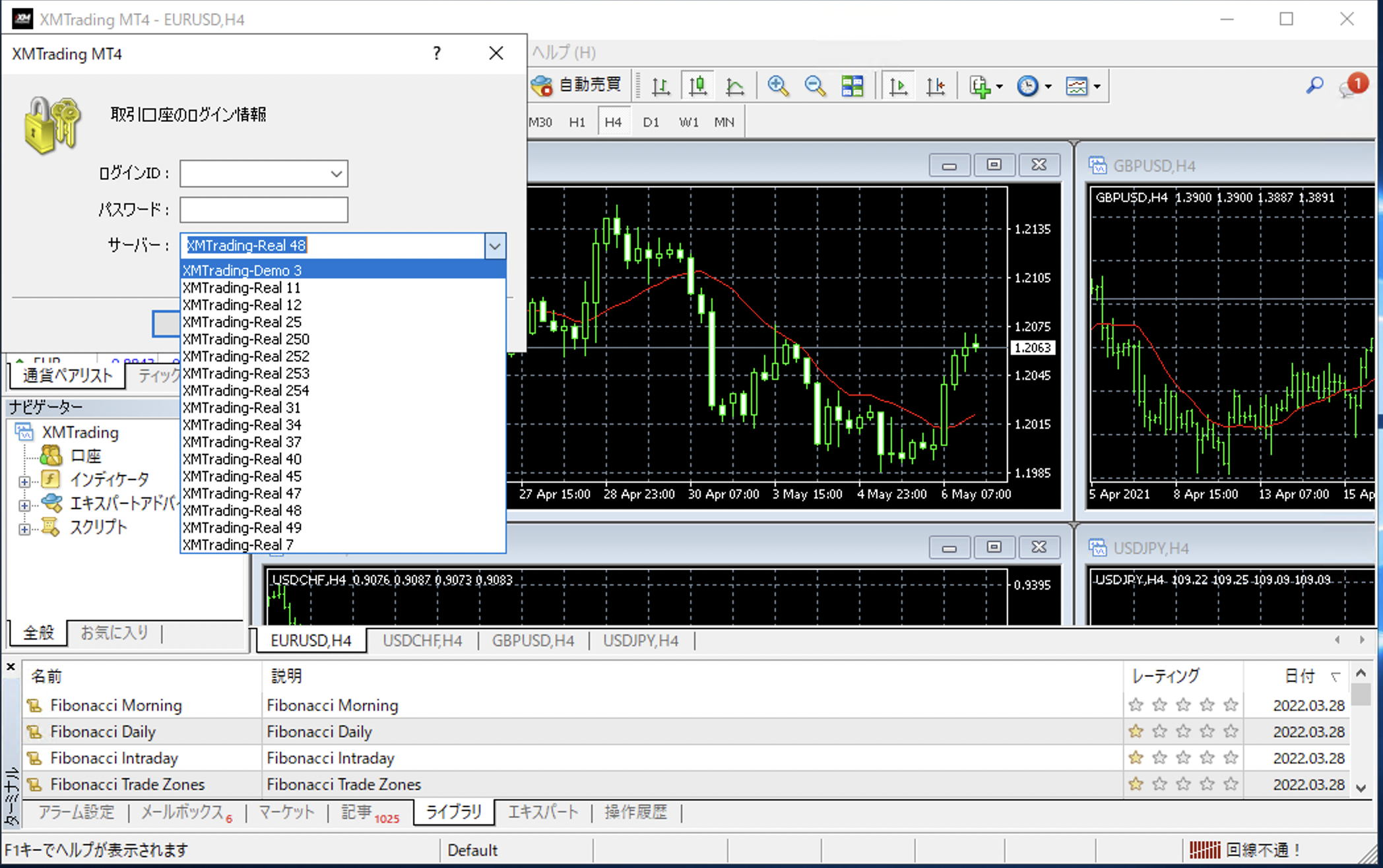This screenshot has height=868, width=1383.
Task: Choose XMTrading-Real 31 server
Action: (343, 408)
